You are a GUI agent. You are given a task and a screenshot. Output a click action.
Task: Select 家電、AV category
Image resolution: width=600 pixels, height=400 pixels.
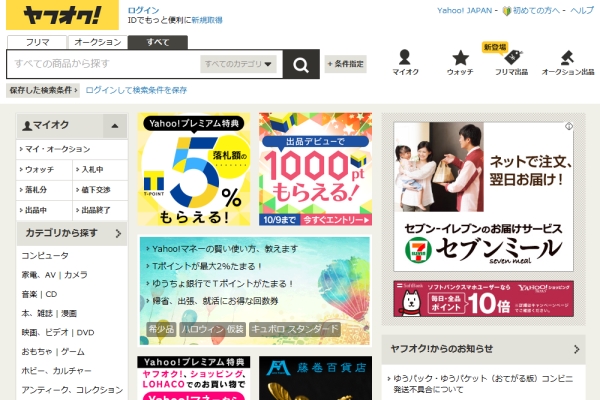[x=39, y=275]
